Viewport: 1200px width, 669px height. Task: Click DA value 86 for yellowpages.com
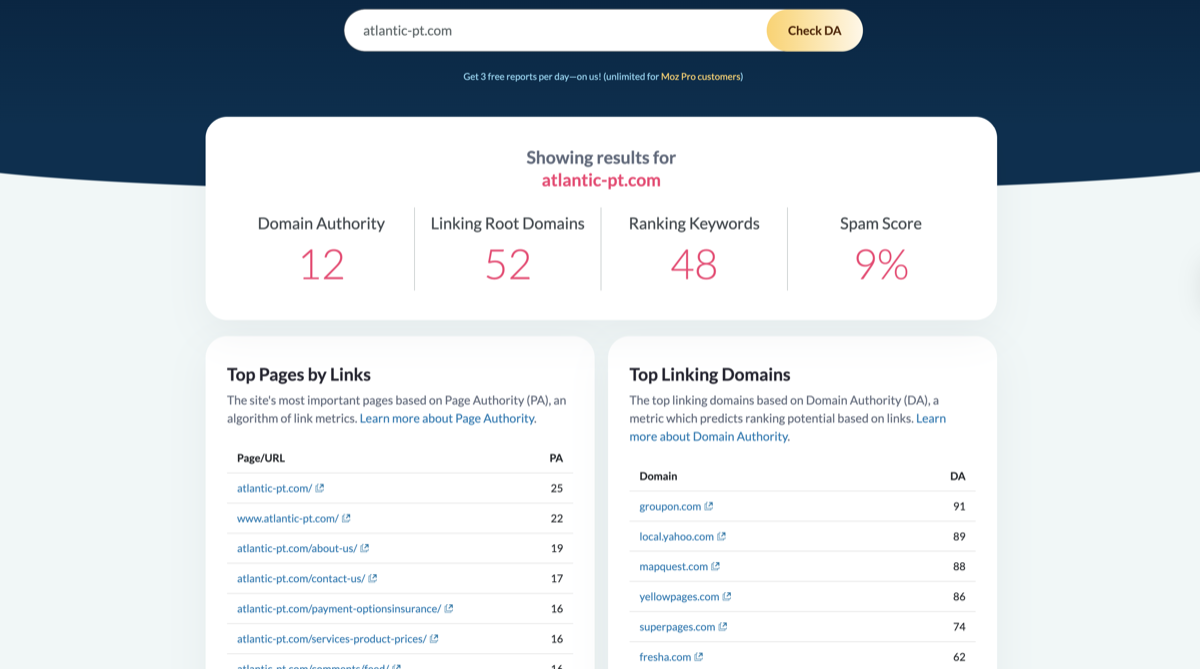(959, 596)
